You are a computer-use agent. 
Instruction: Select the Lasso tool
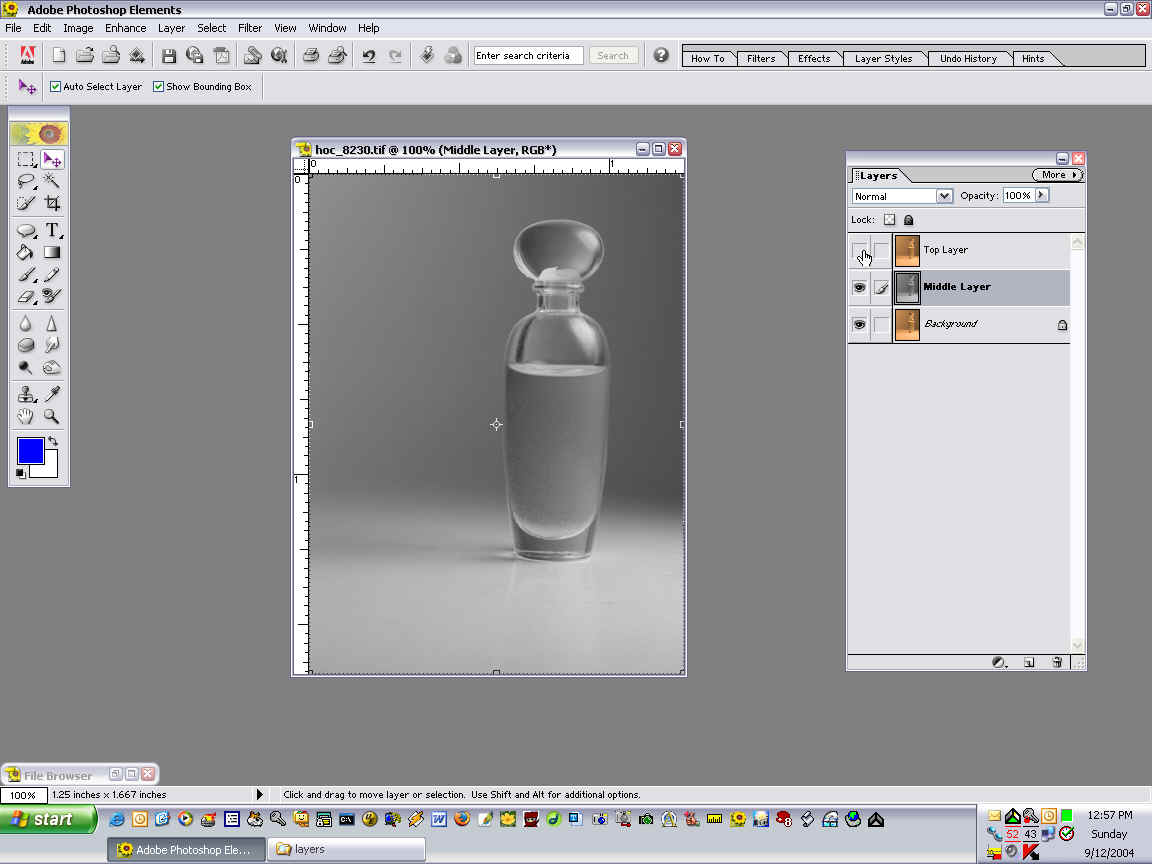(x=26, y=181)
